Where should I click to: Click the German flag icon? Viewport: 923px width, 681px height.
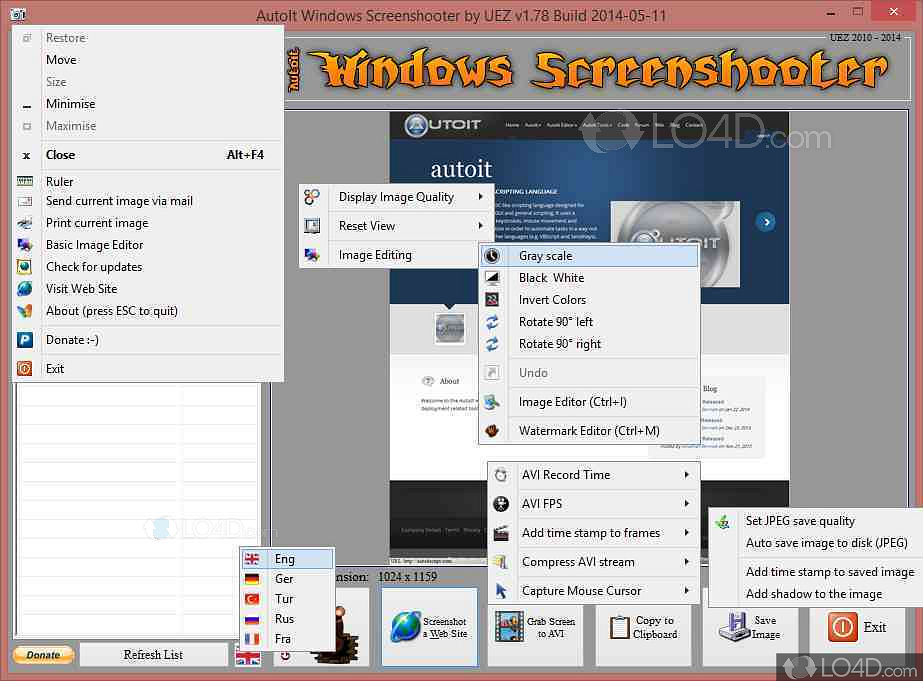click(252, 579)
